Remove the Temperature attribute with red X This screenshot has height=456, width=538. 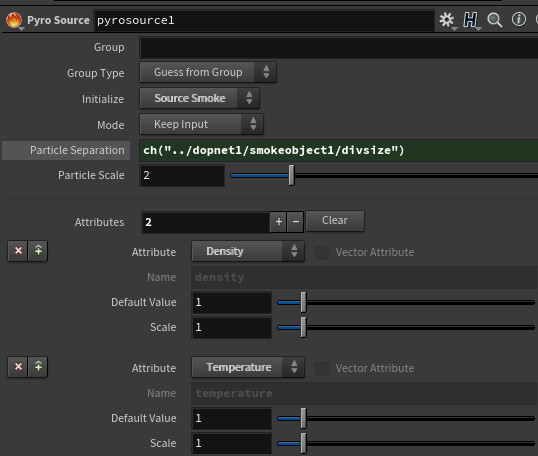18,367
